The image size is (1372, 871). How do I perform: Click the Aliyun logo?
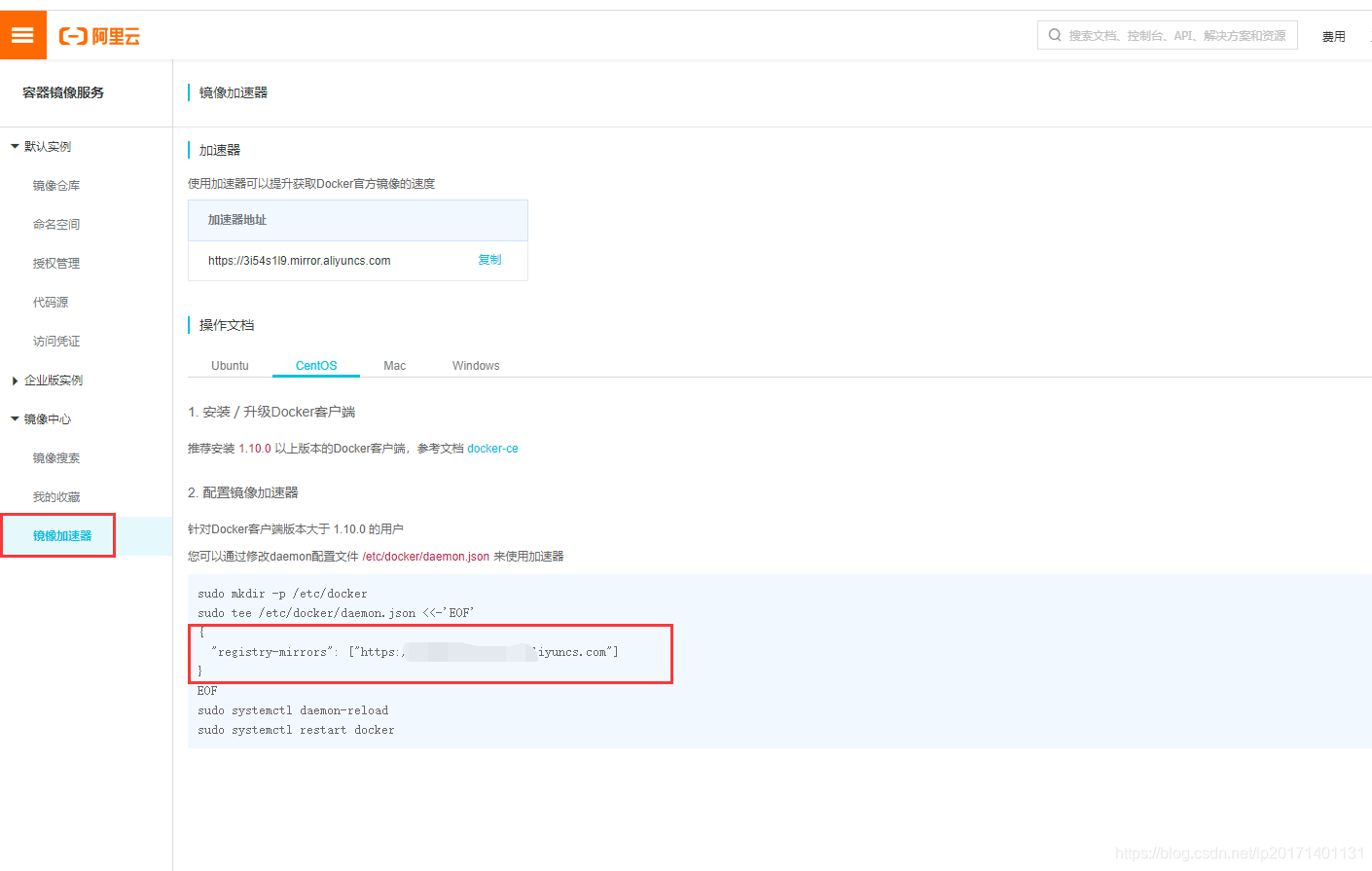pos(99,36)
